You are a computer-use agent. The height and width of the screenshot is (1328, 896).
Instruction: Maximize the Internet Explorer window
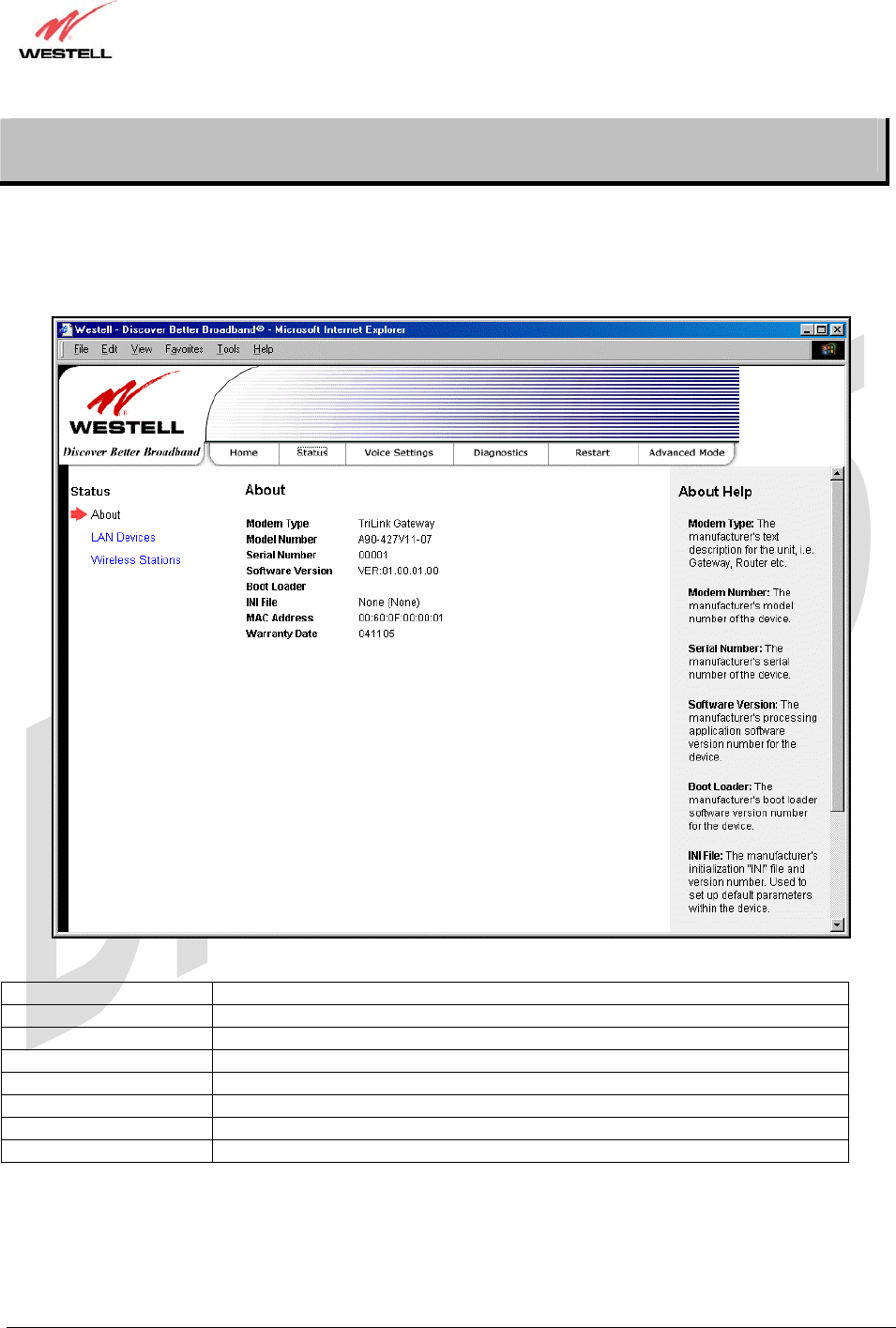coord(821,329)
